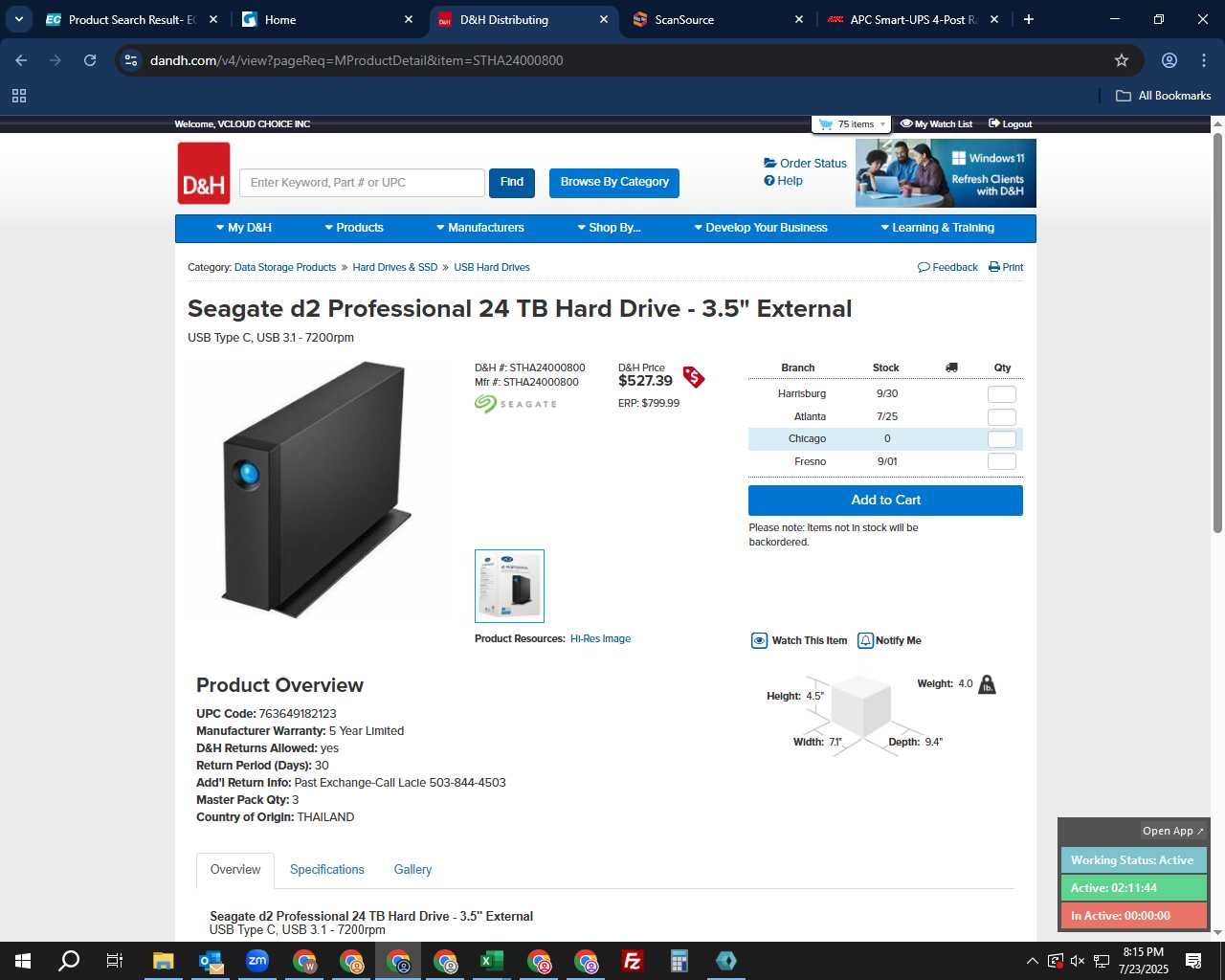This screenshot has height=980, width=1225.
Task: Switch to Product Search Result browser tab
Action: click(x=132, y=19)
